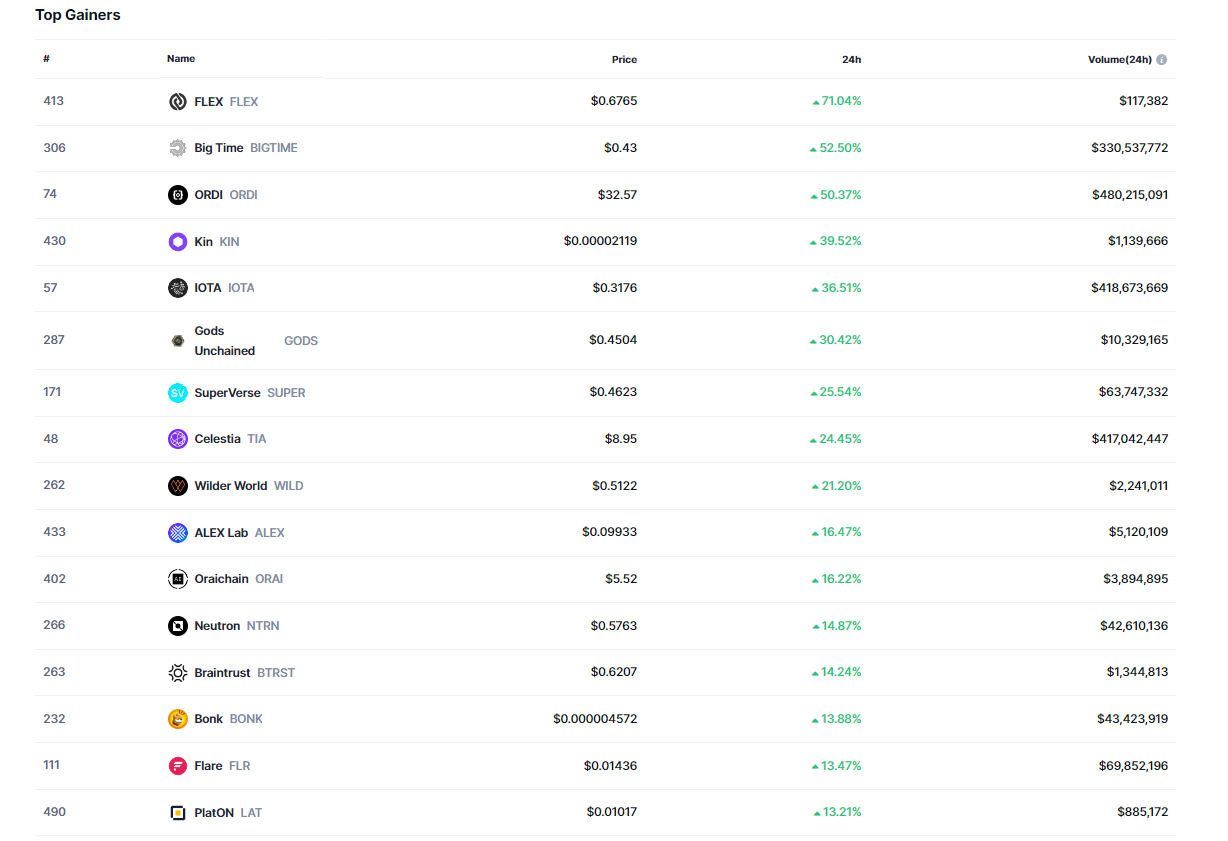Click the $330,537,772 volume cell
1228x841 pixels.
pos(1130,148)
